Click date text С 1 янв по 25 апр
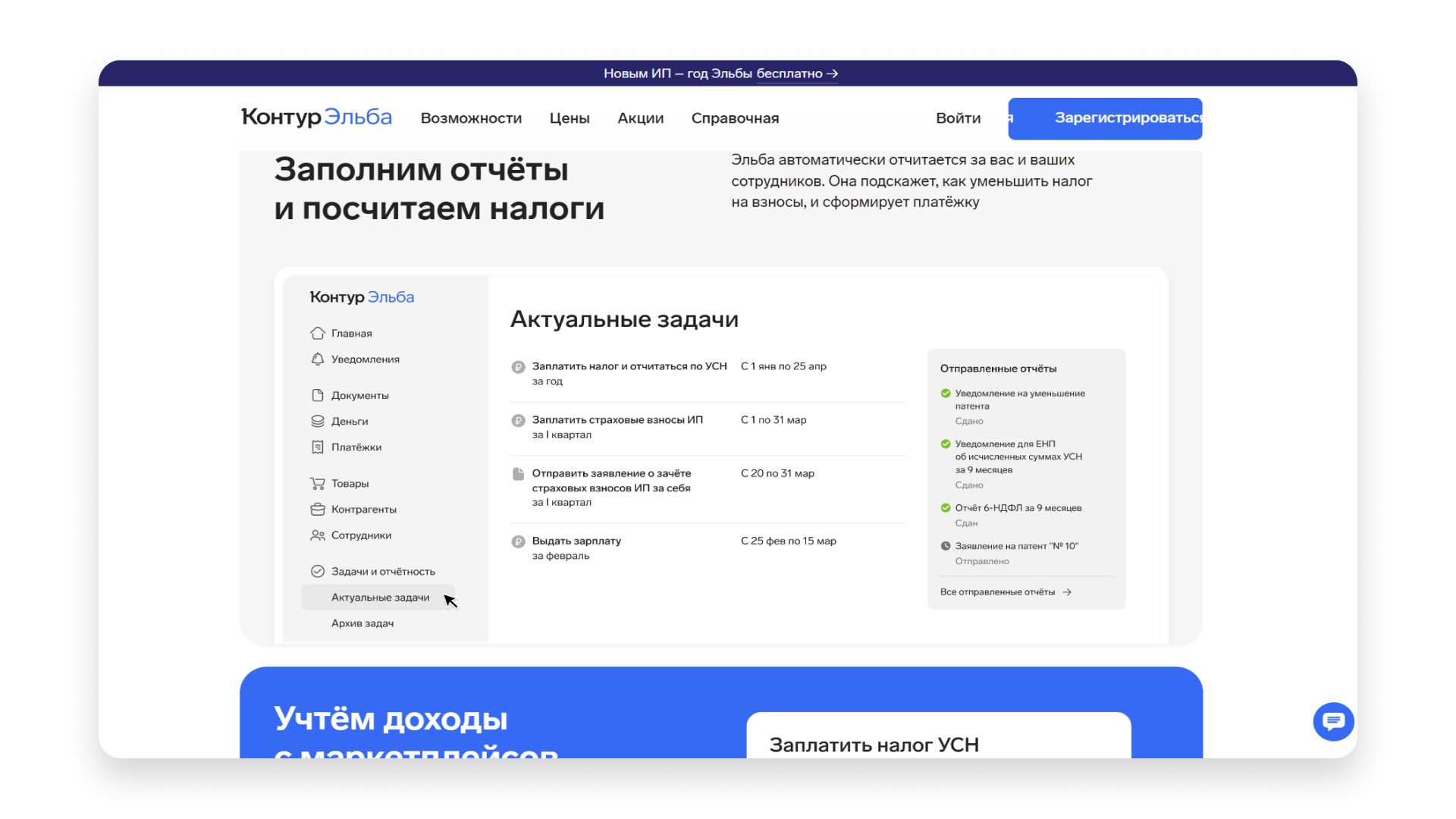The height and width of the screenshot is (819, 1456). point(783,366)
